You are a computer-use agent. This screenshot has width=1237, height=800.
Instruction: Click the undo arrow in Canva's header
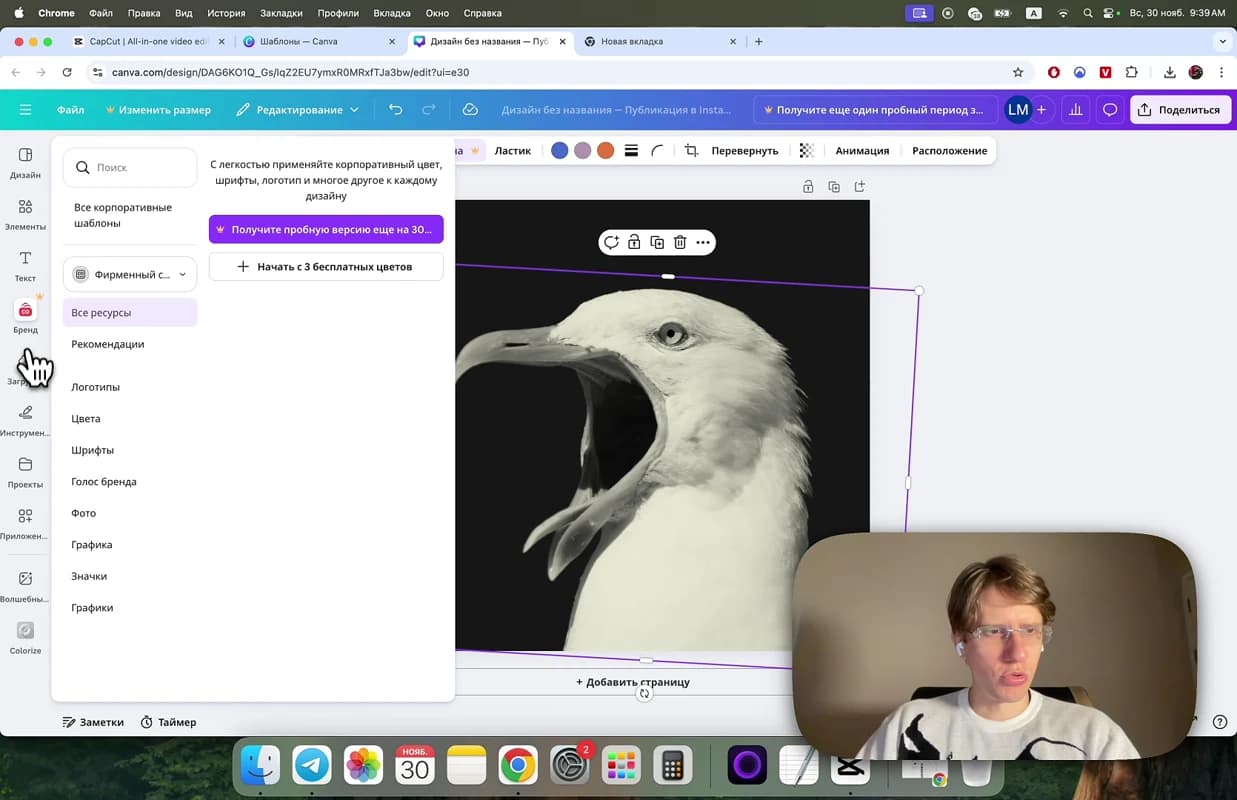pos(396,110)
